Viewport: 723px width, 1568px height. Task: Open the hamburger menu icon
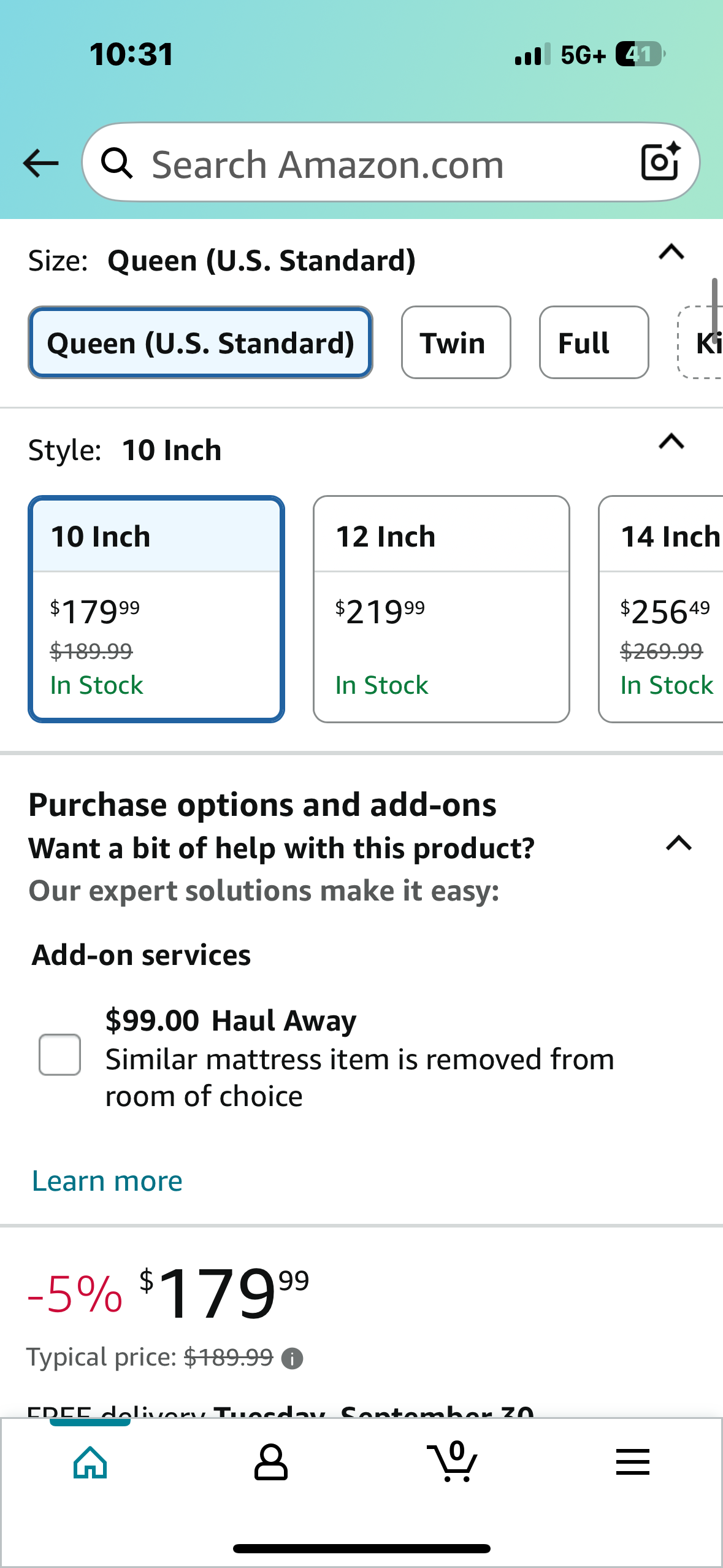pos(632,1462)
